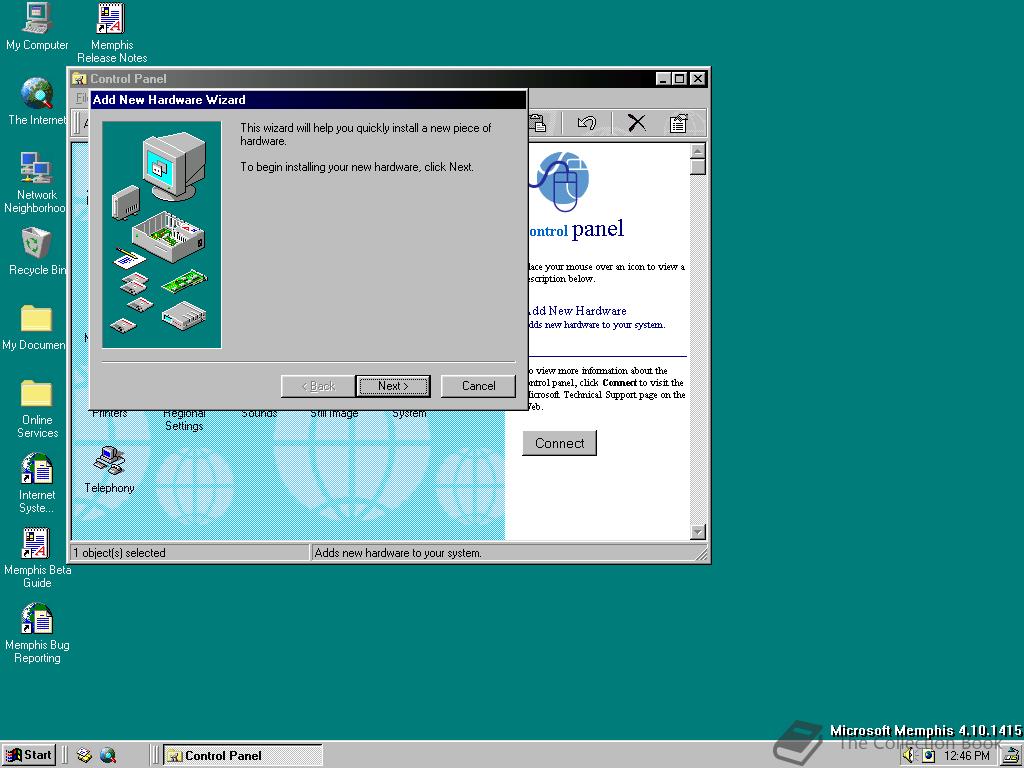Select The Internet desktop icon
This screenshot has width=1024, height=768.
tap(37, 102)
